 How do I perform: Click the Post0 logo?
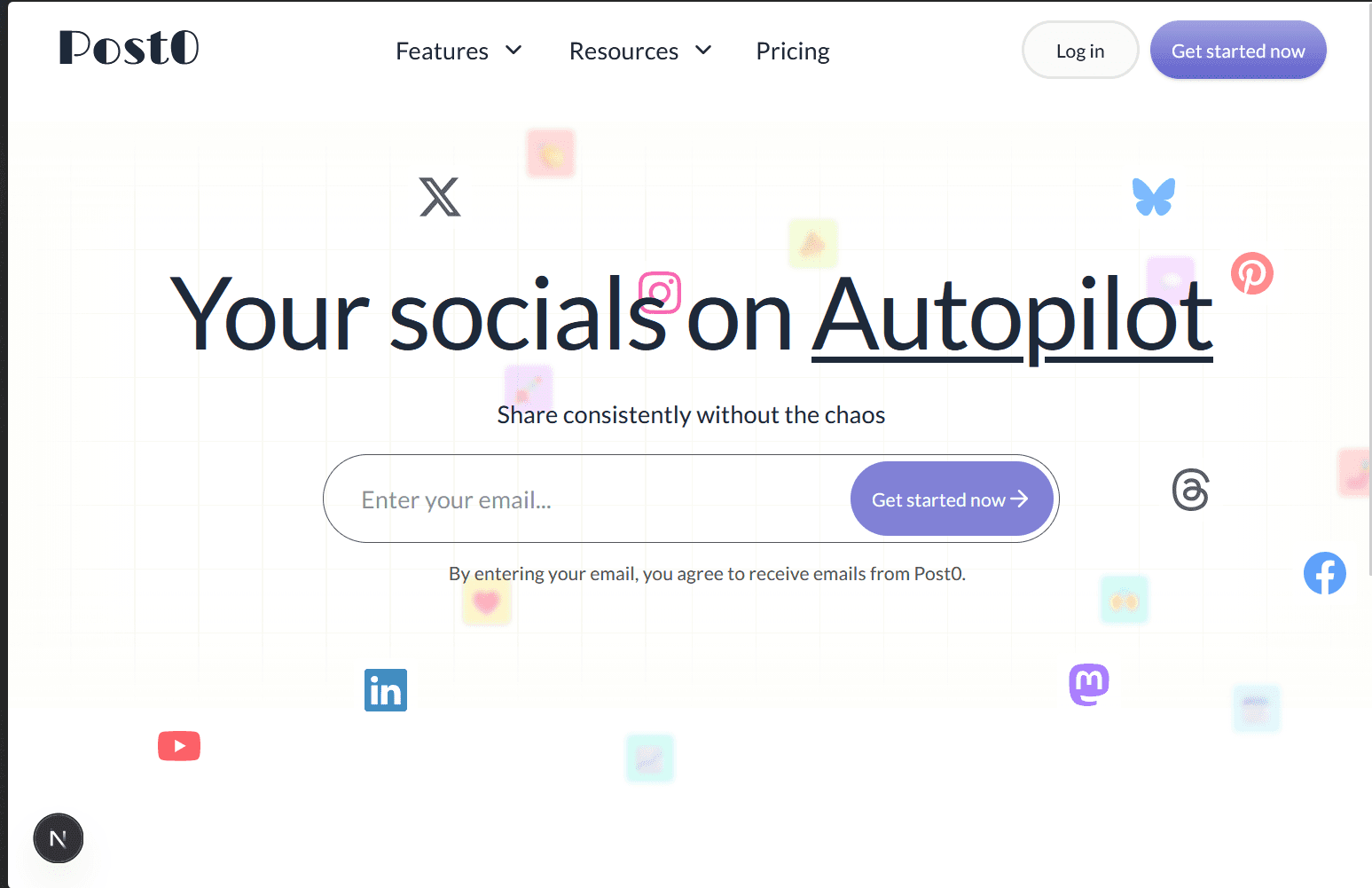[x=129, y=48]
